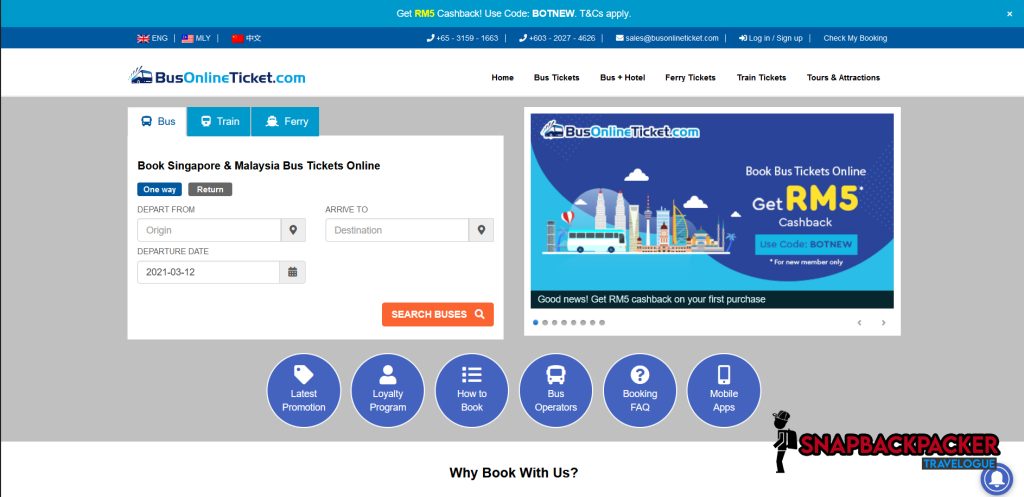Select One way trip option

tap(159, 189)
